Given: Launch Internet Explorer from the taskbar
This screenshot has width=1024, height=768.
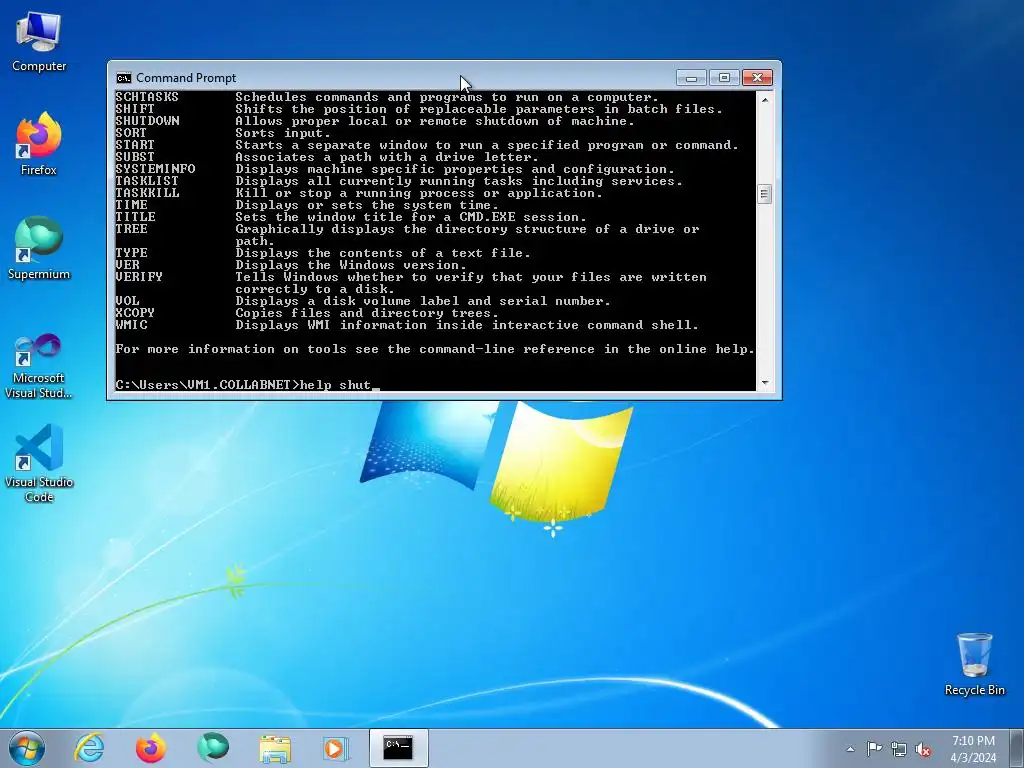Looking at the screenshot, I should tap(89, 748).
